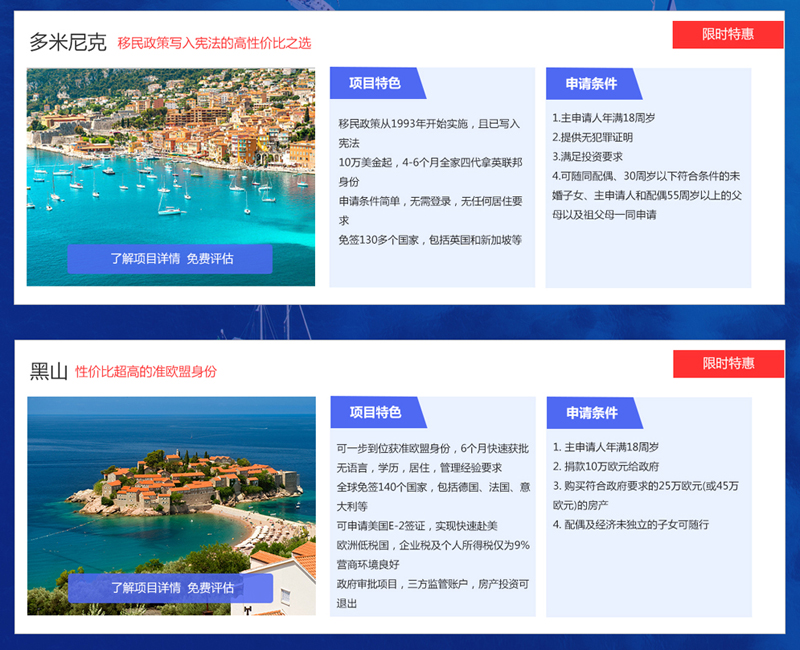Open the 多米尼克 coastal town photo

click(171, 177)
